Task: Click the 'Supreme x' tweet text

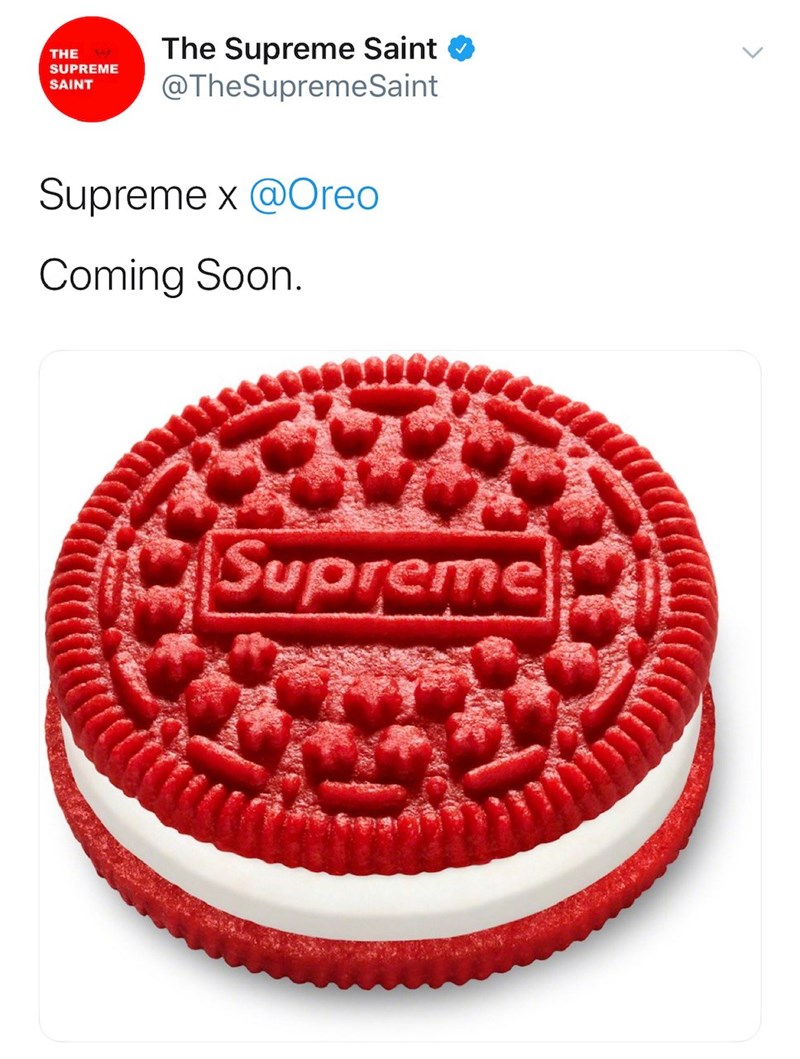Action: point(138,196)
